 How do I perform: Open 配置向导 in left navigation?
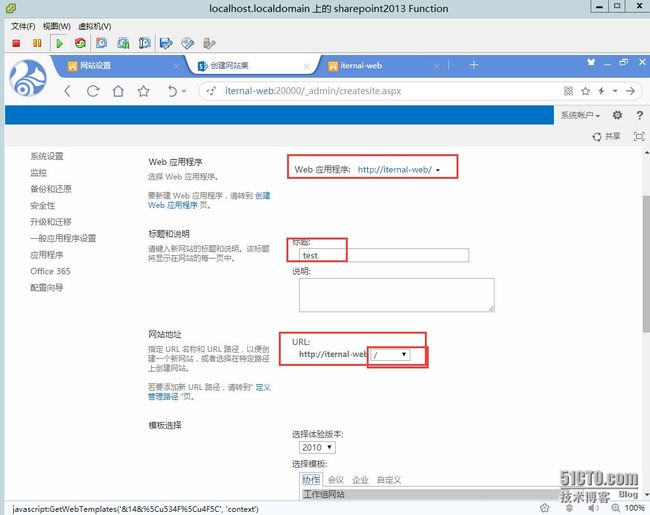pyautogui.click(x=47, y=288)
